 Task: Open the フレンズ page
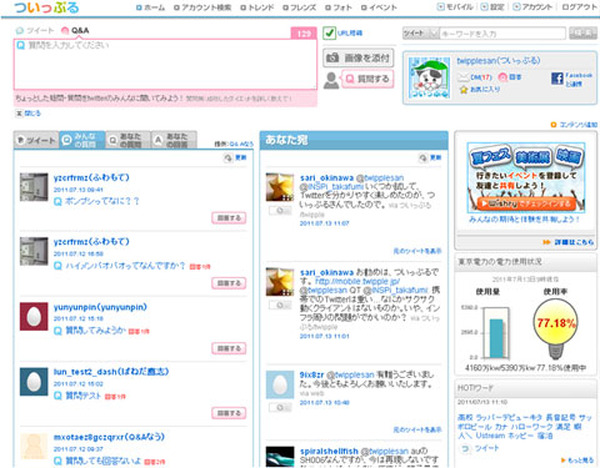[300, 7]
